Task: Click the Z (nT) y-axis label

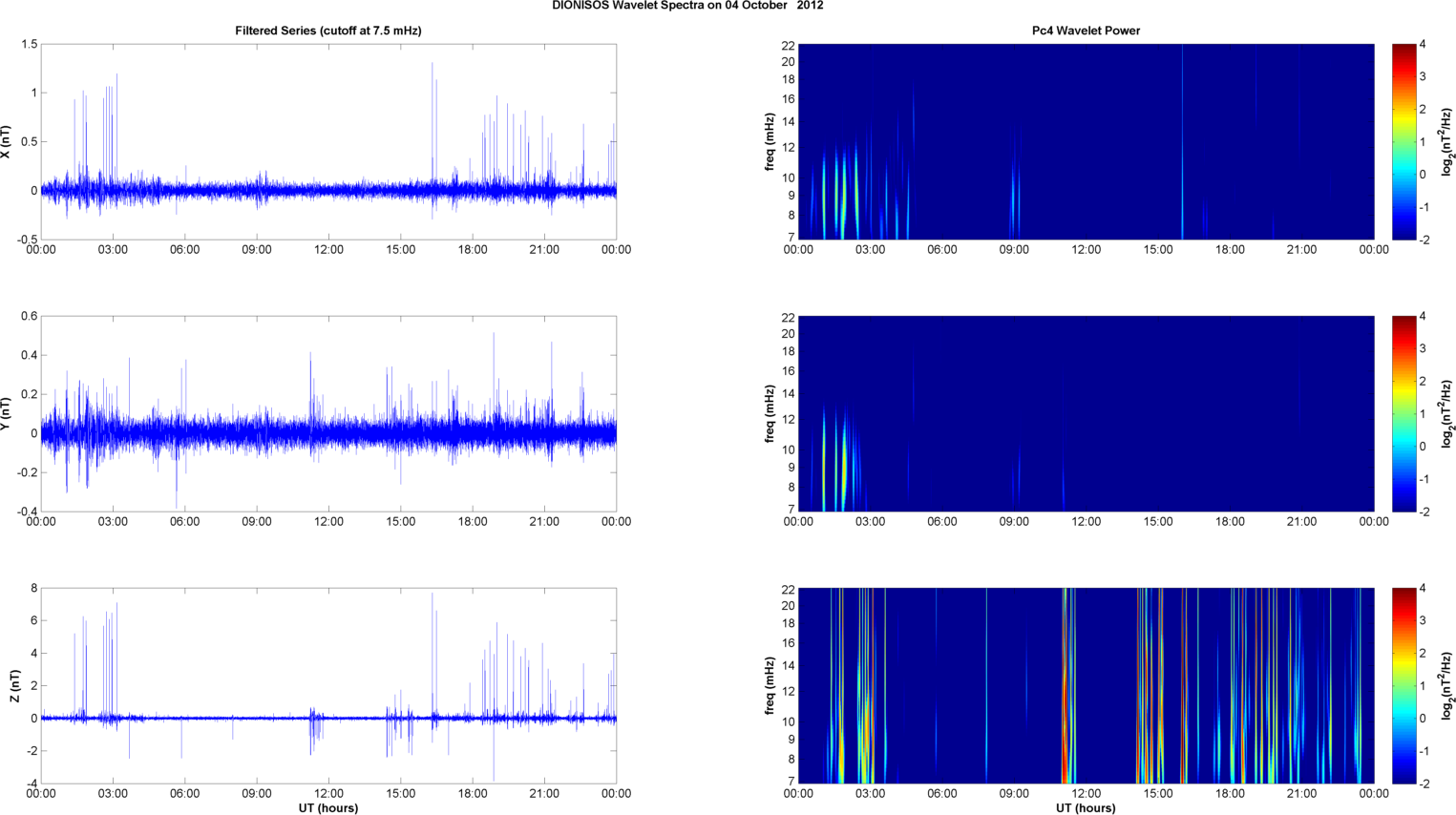Action: point(14,685)
